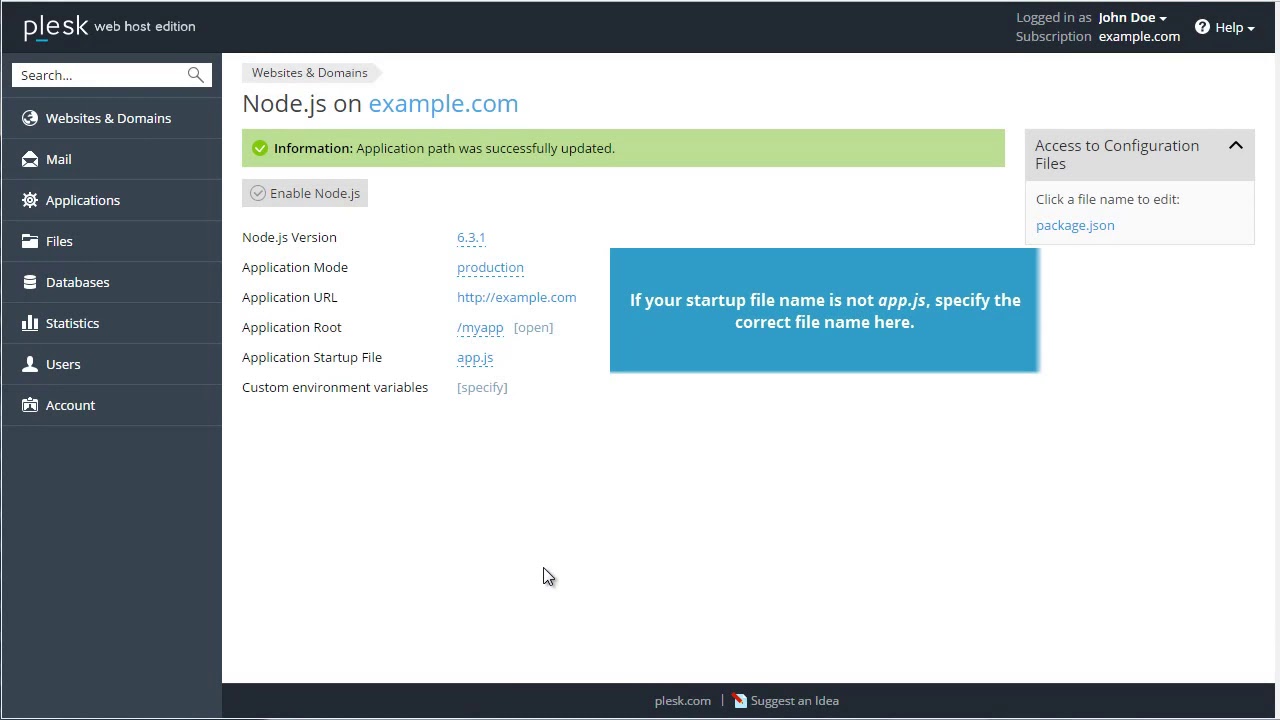This screenshot has width=1280, height=720.
Task: Click the Suggest an Idea icon
Action: click(740, 701)
